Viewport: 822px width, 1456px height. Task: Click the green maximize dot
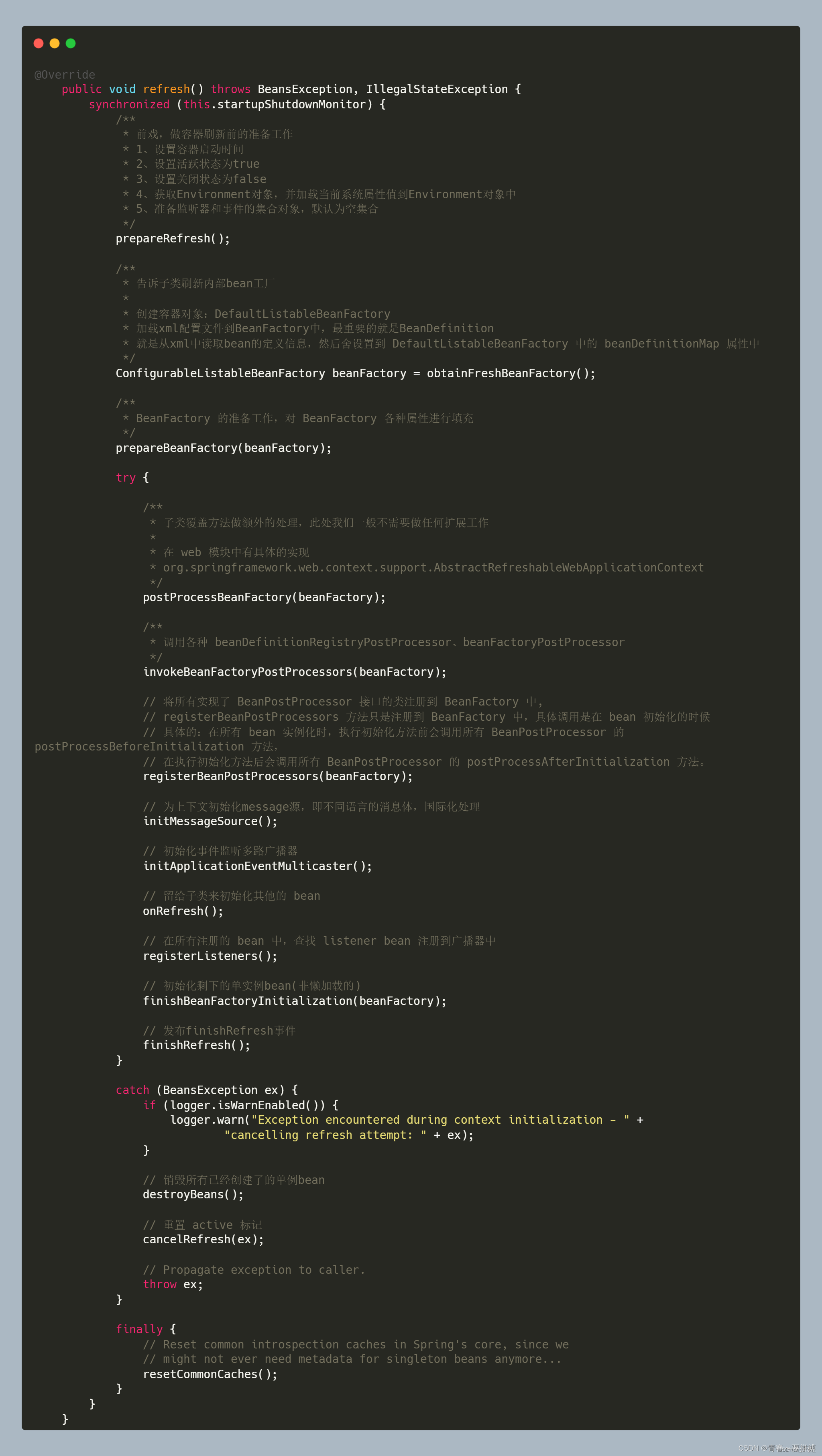pos(71,43)
